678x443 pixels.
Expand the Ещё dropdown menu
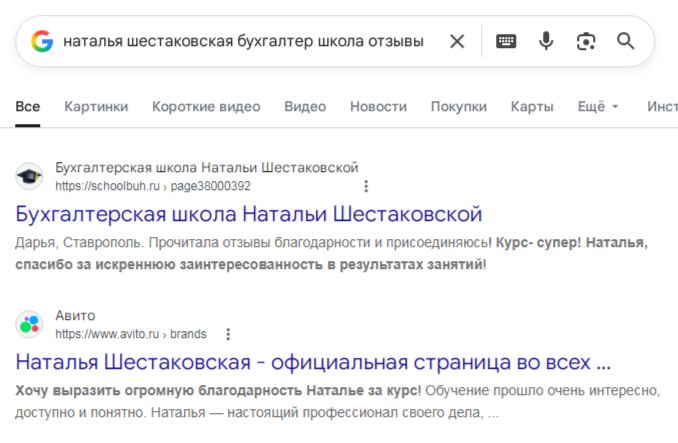click(x=598, y=106)
